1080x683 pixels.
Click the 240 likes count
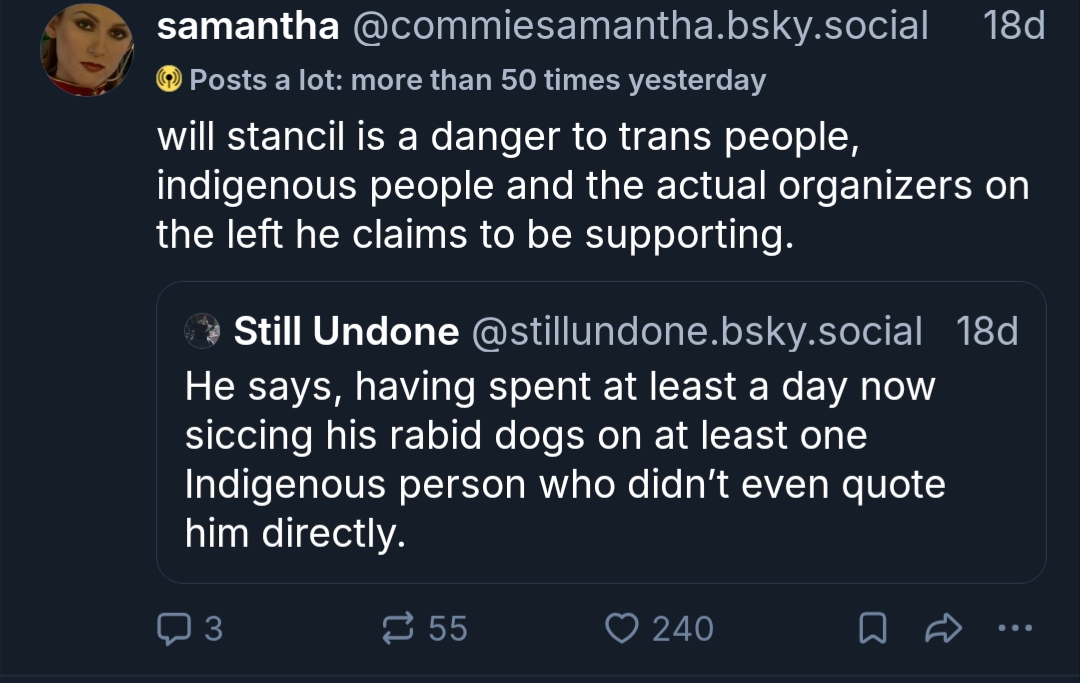[683, 628]
